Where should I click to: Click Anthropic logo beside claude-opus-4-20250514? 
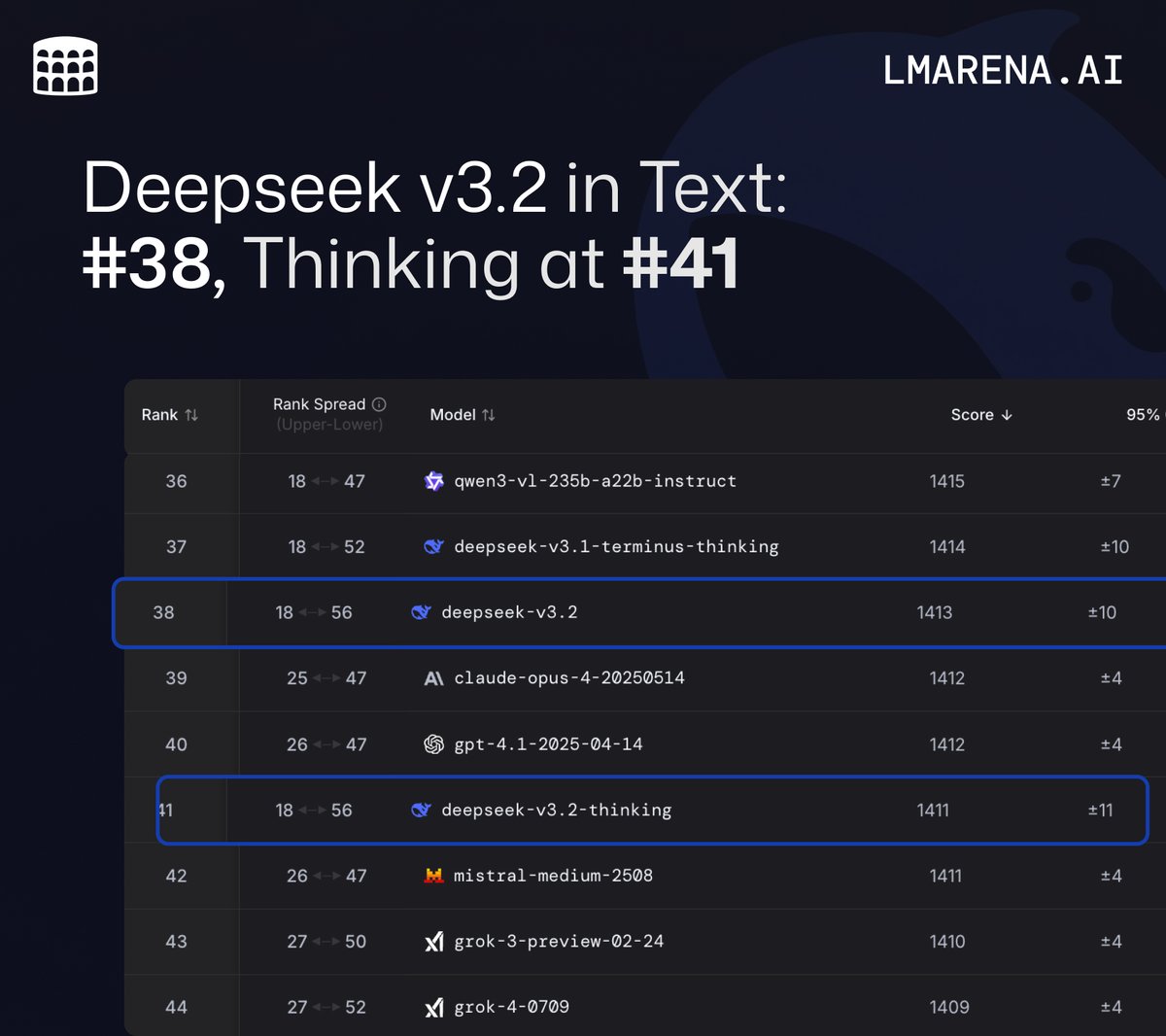point(434,678)
